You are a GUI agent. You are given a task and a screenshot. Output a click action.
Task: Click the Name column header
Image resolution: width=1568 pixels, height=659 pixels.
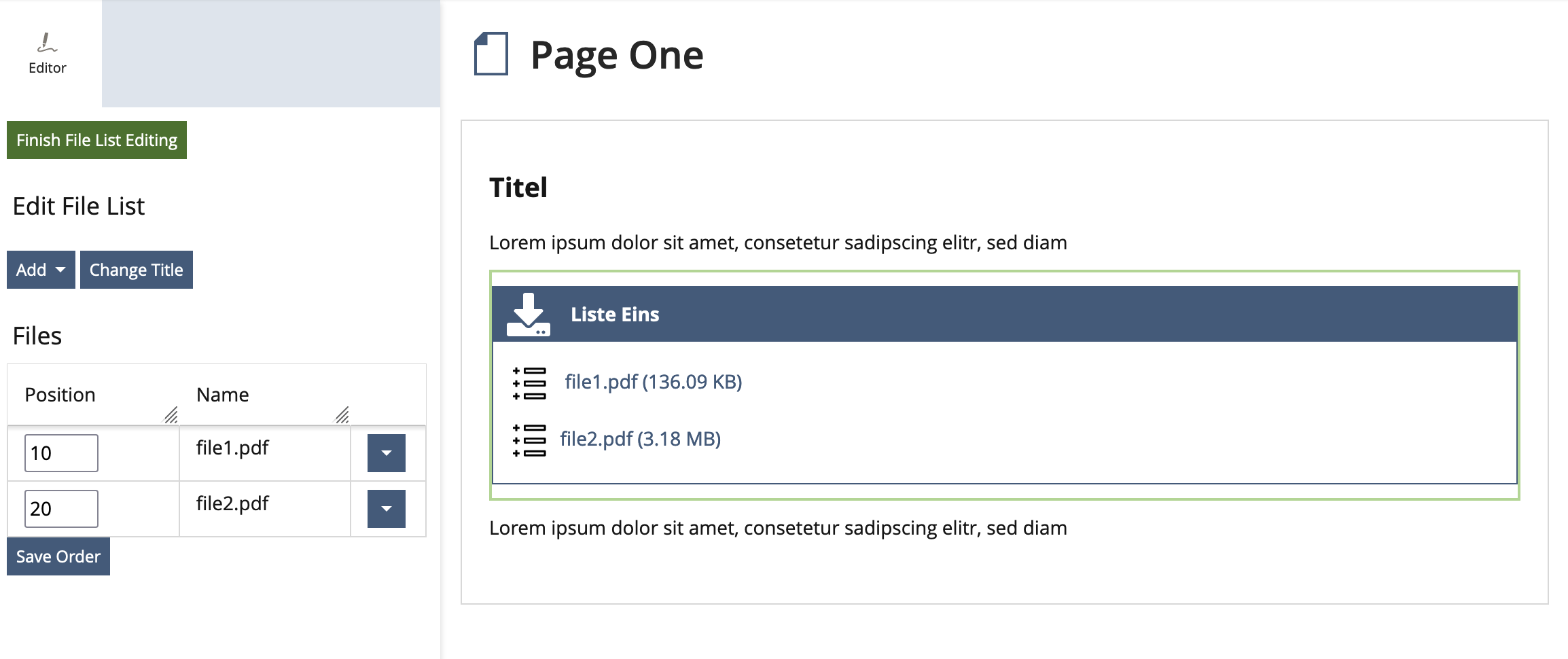pos(223,395)
